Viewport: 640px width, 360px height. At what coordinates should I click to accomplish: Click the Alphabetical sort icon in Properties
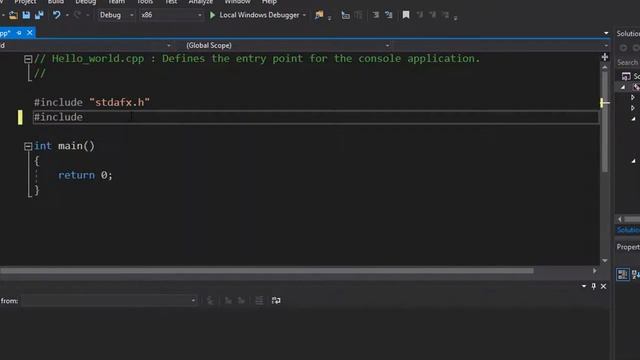click(x=635, y=274)
